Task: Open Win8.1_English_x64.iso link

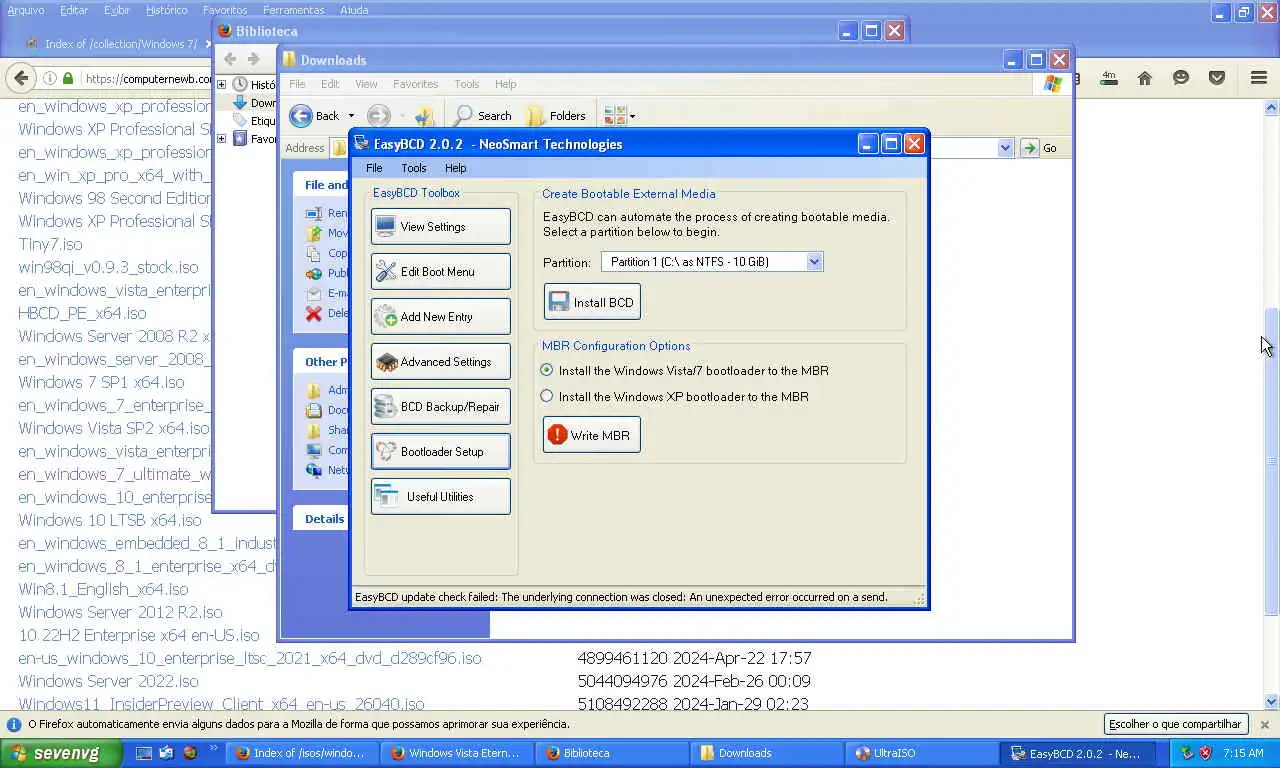Action: coord(103,589)
